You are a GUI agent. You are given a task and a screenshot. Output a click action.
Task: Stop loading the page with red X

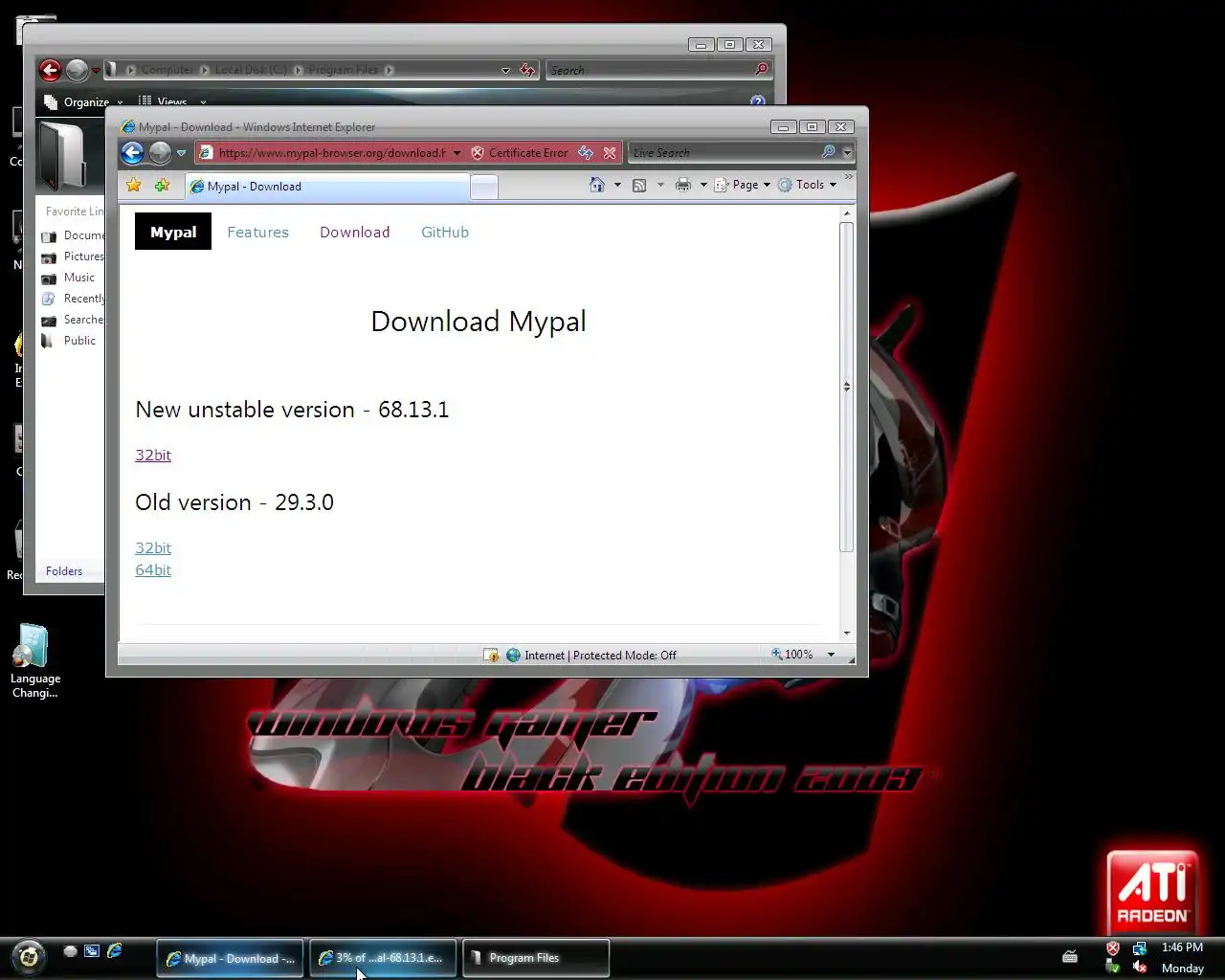tap(610, 153)
